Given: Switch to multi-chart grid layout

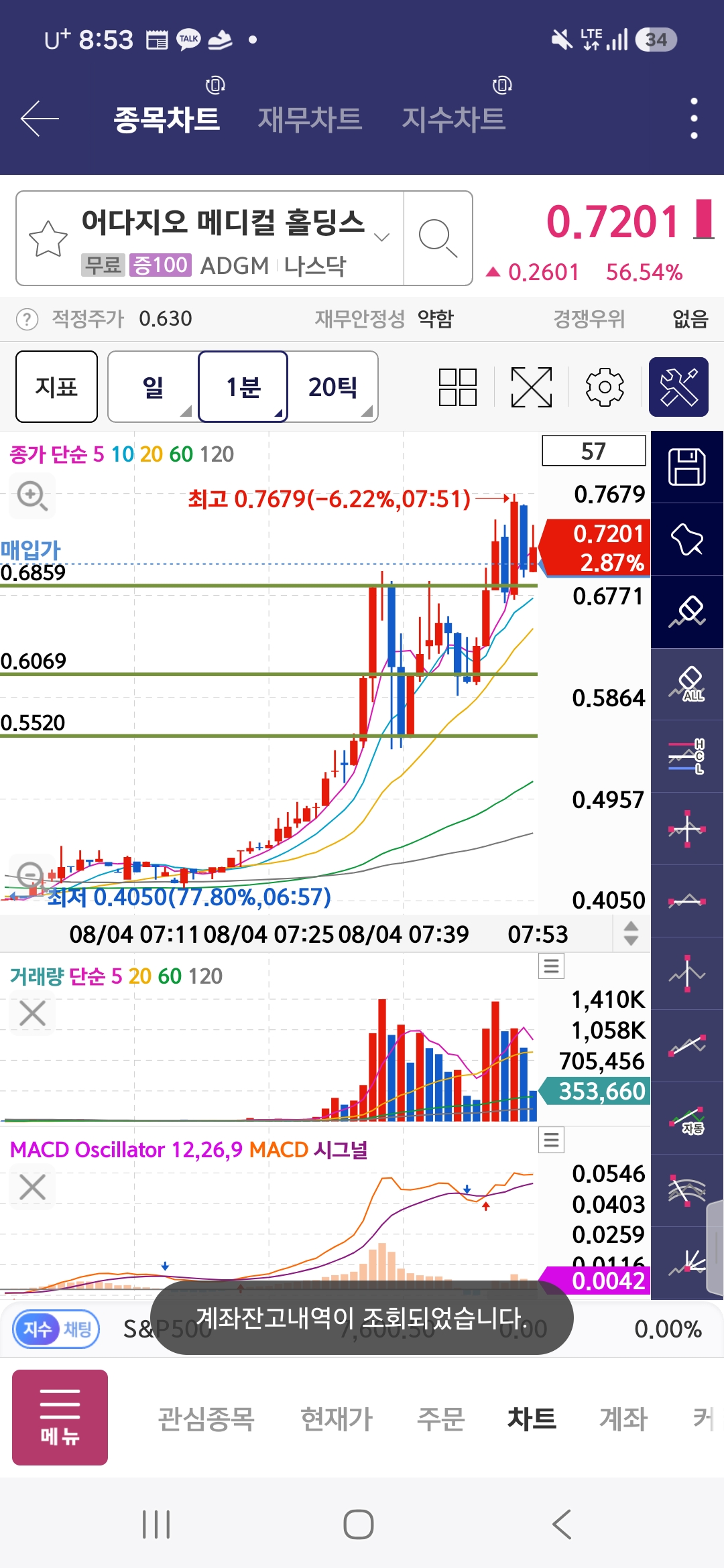Looking at the screenshot, I should [458, 387].
